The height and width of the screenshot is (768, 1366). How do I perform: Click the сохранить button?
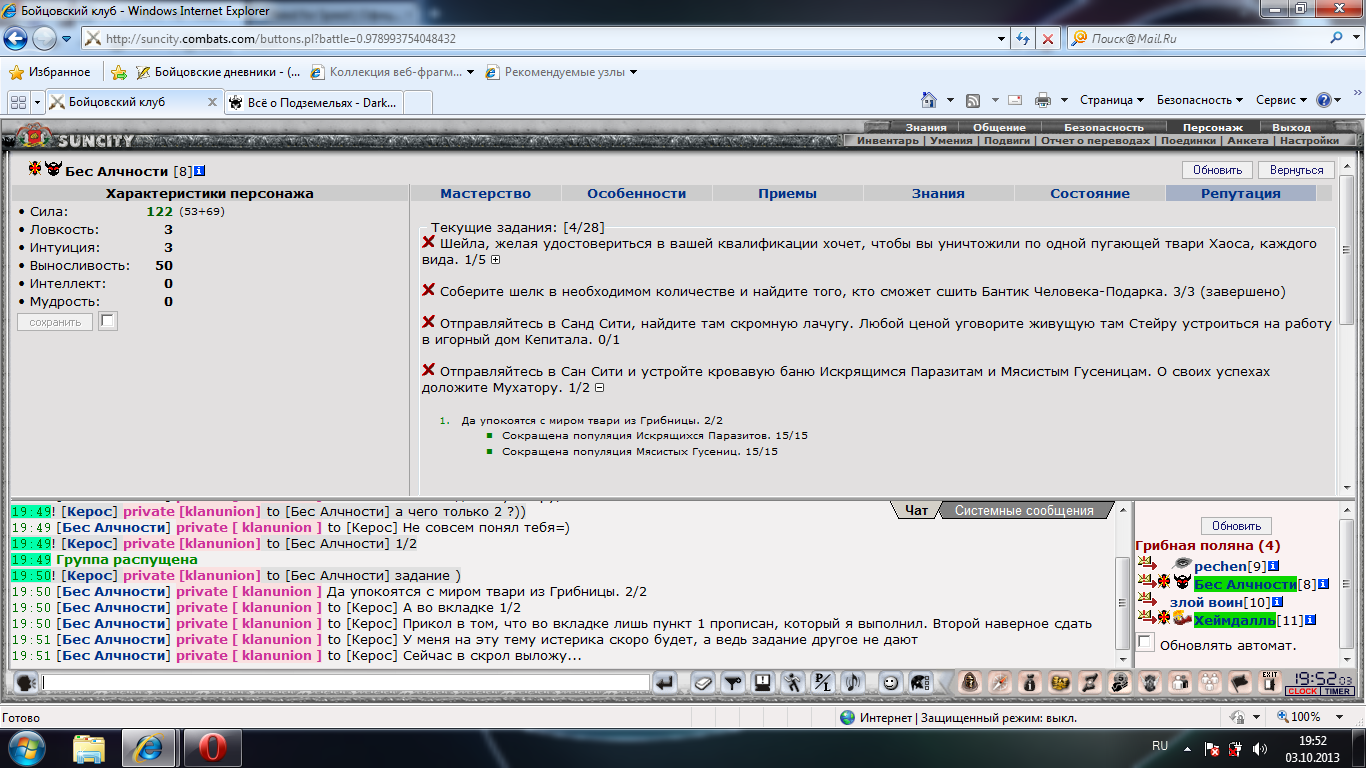tap(55, 322)
